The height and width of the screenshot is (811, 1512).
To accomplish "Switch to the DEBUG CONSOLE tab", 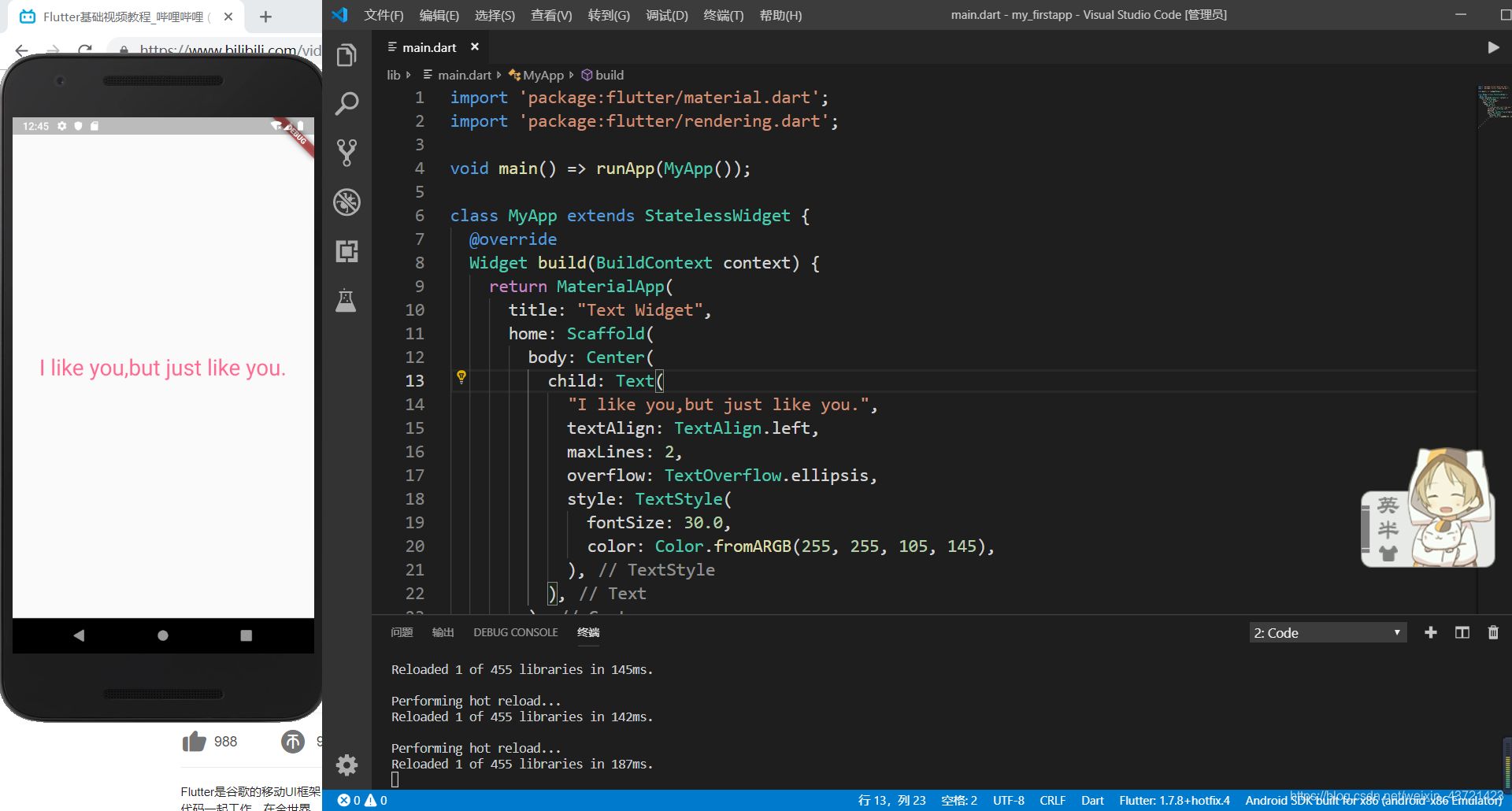I will 515,632.
